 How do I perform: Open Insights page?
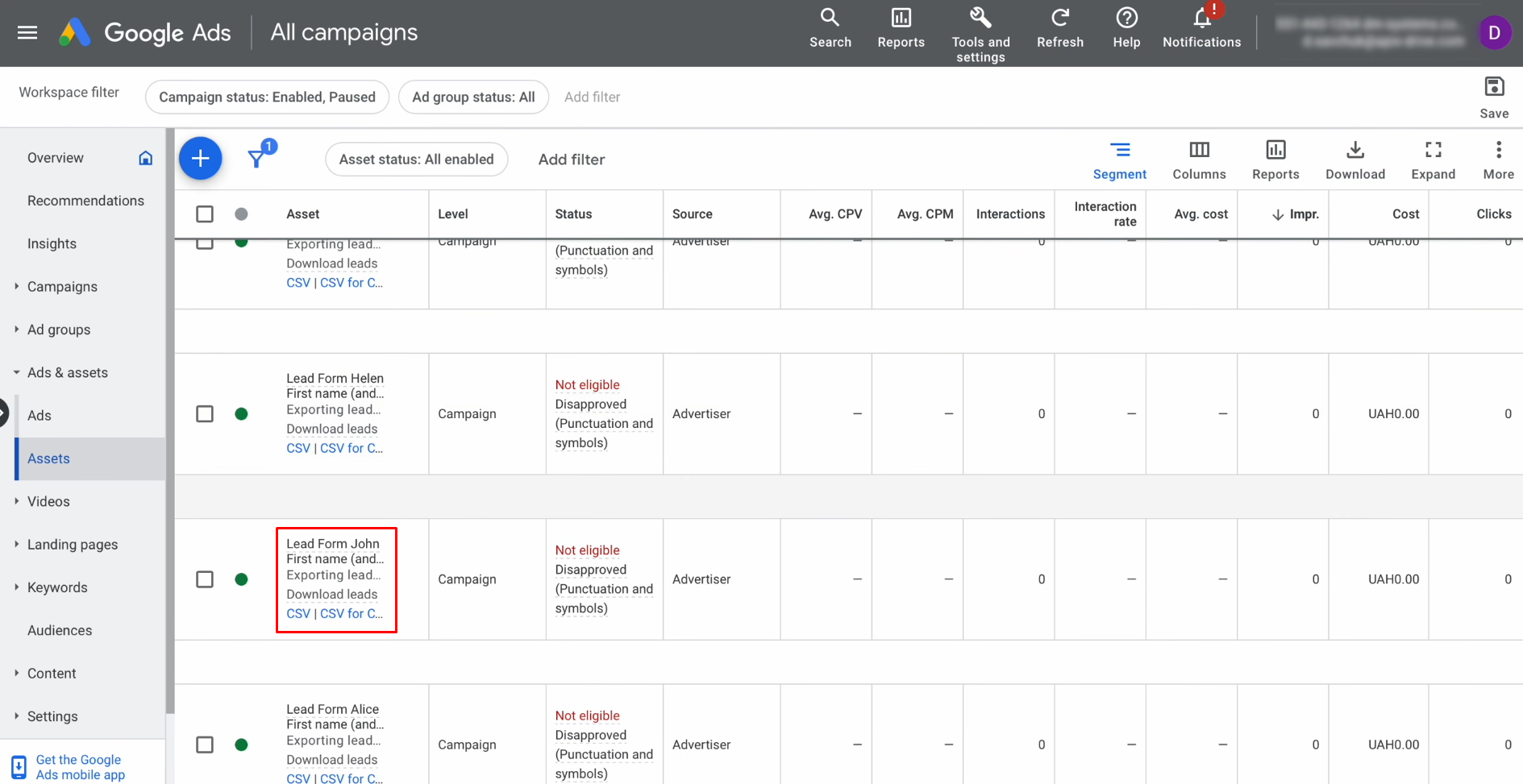(52, 243)
